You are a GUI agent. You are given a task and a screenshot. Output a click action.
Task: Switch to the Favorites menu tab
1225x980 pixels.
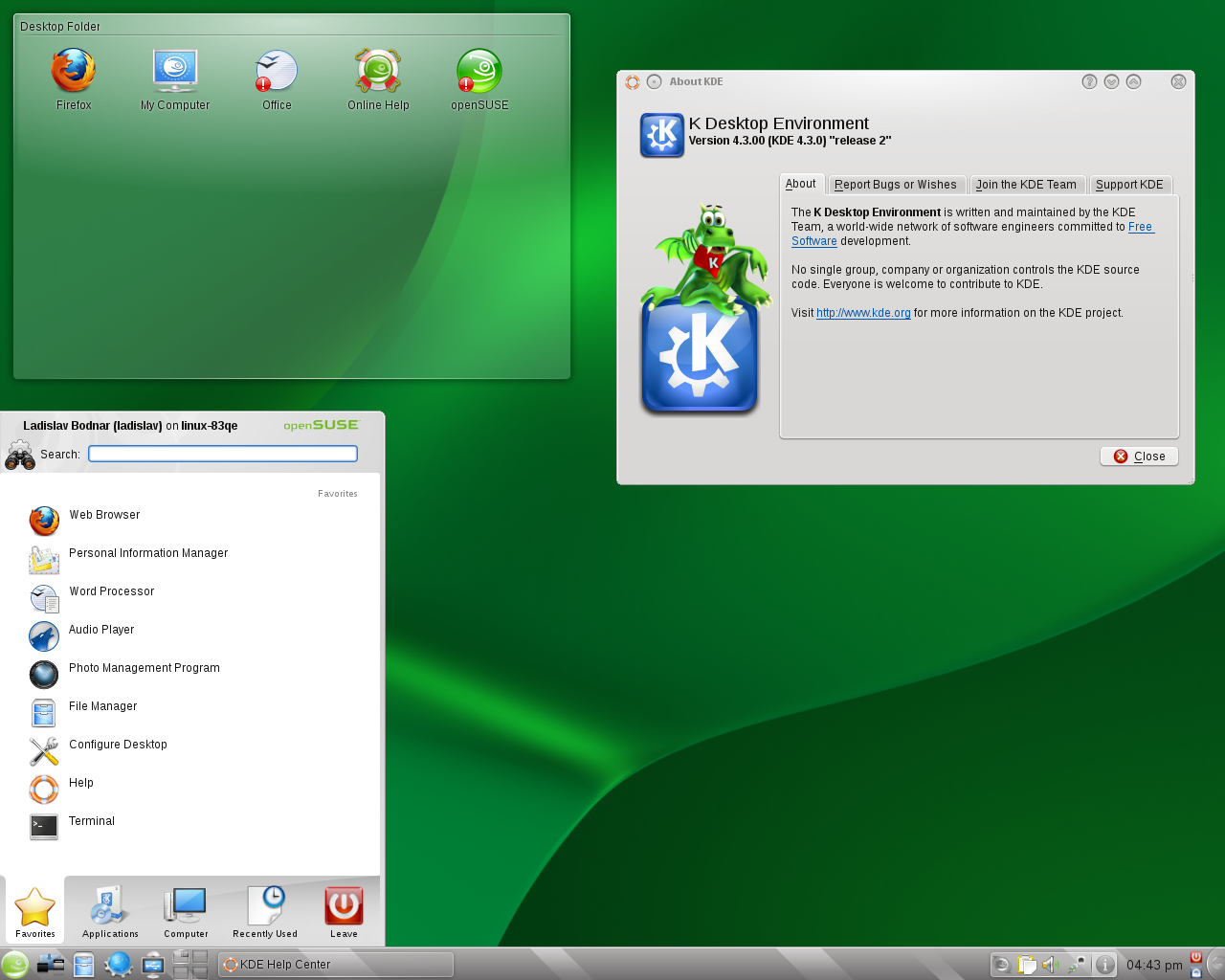[34, 911]
